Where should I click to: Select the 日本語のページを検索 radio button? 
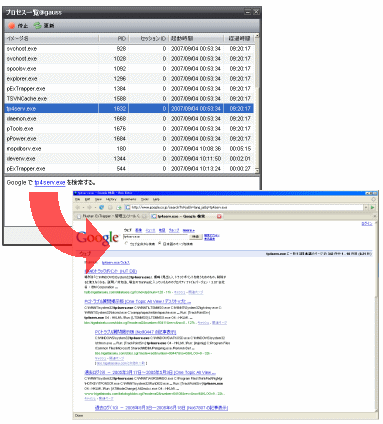pyautogui.click(x=160, y=244)
